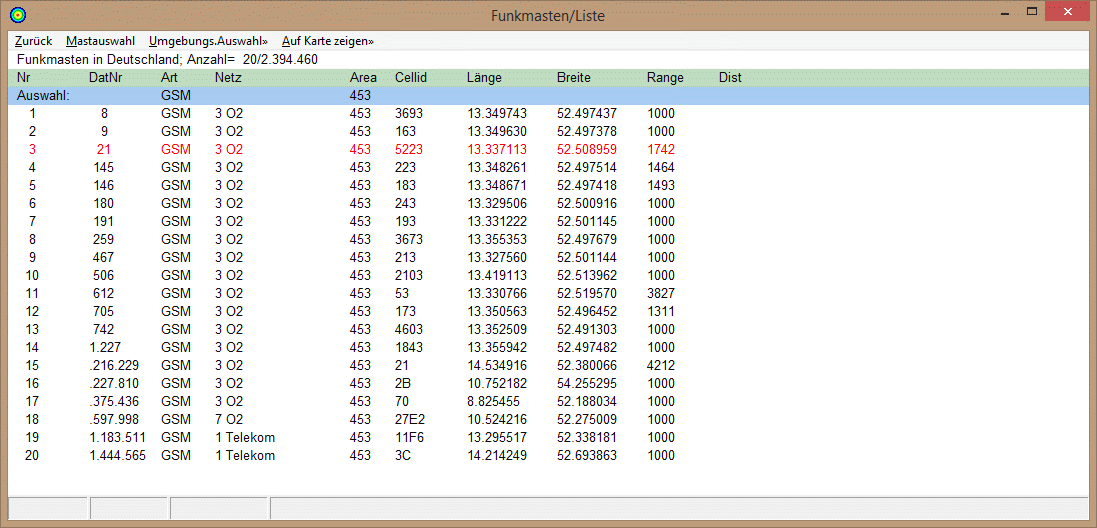Expand the Auf Karte zeigen» menu
1097x528 pixels.
[327, 41]
